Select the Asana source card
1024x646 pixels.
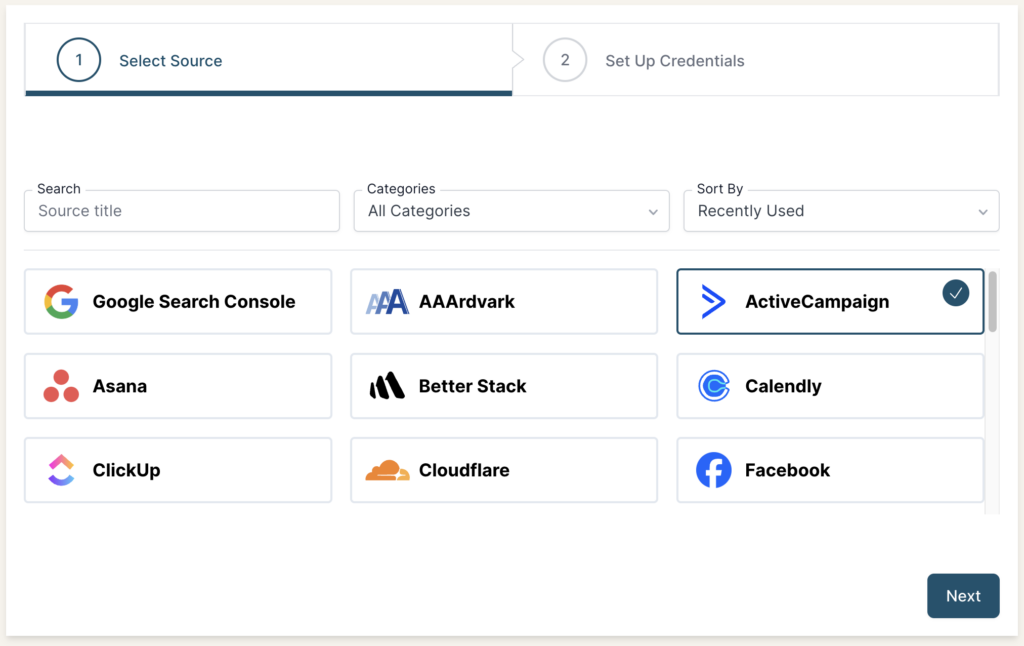[x=178, y=386]
